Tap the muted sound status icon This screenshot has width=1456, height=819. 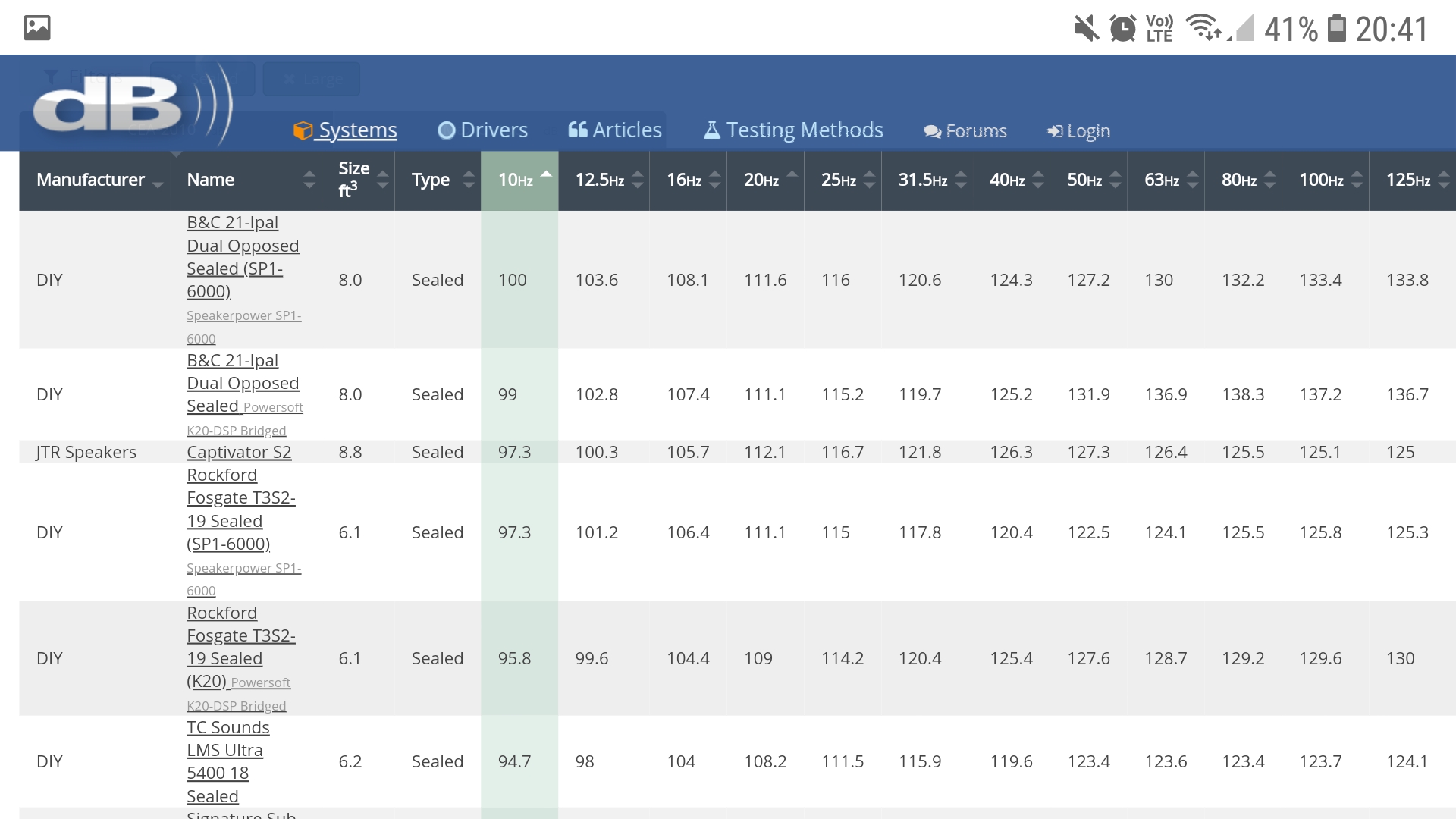(x=1087, y=29)
